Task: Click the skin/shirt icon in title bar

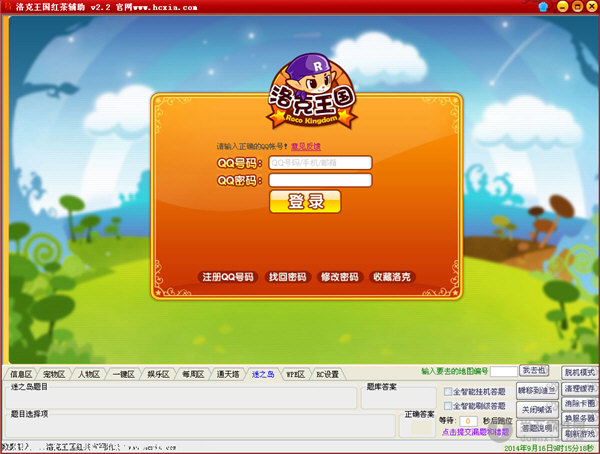Action: point(543,7)
